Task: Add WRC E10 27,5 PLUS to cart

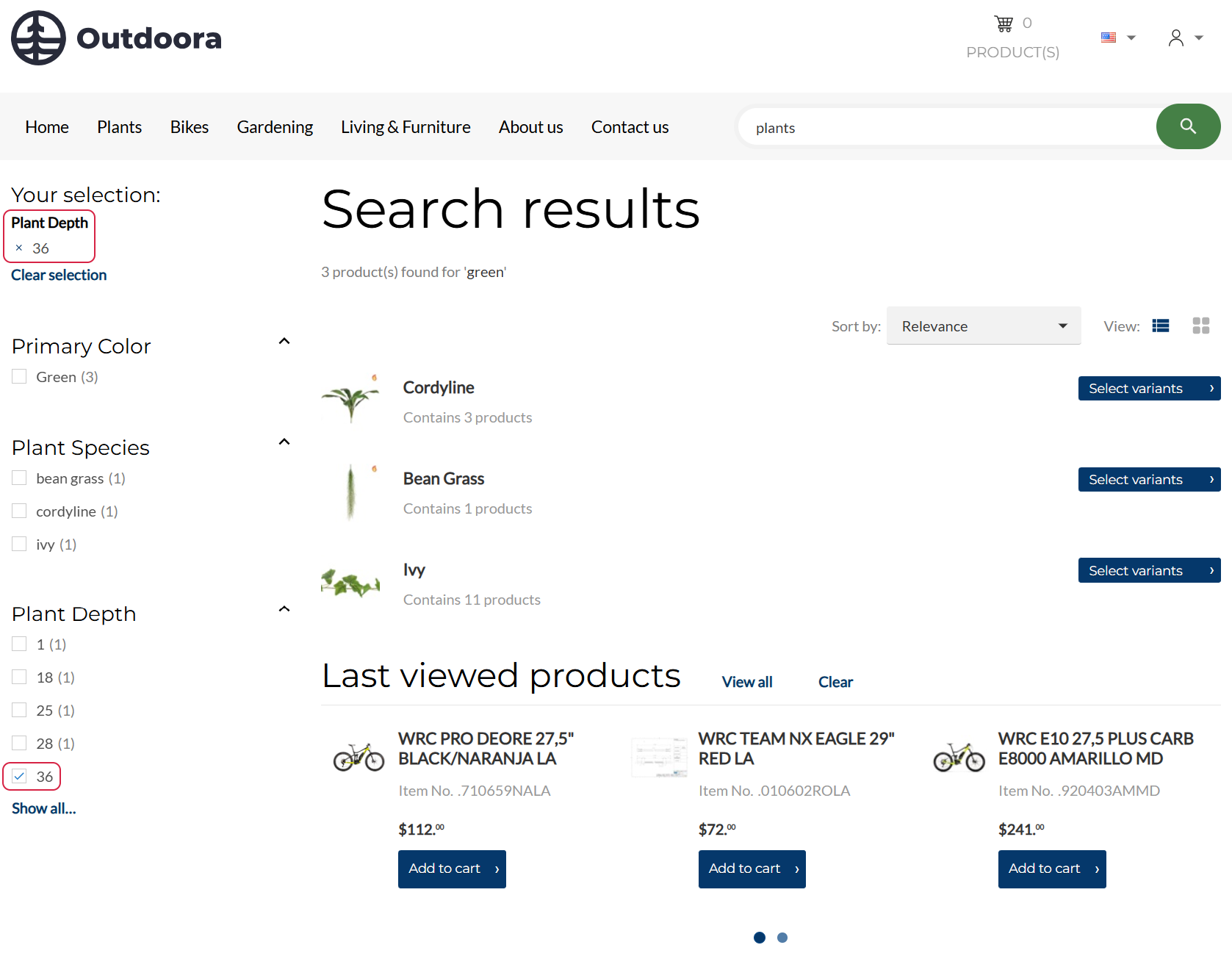Action: tap(1052, 869)
